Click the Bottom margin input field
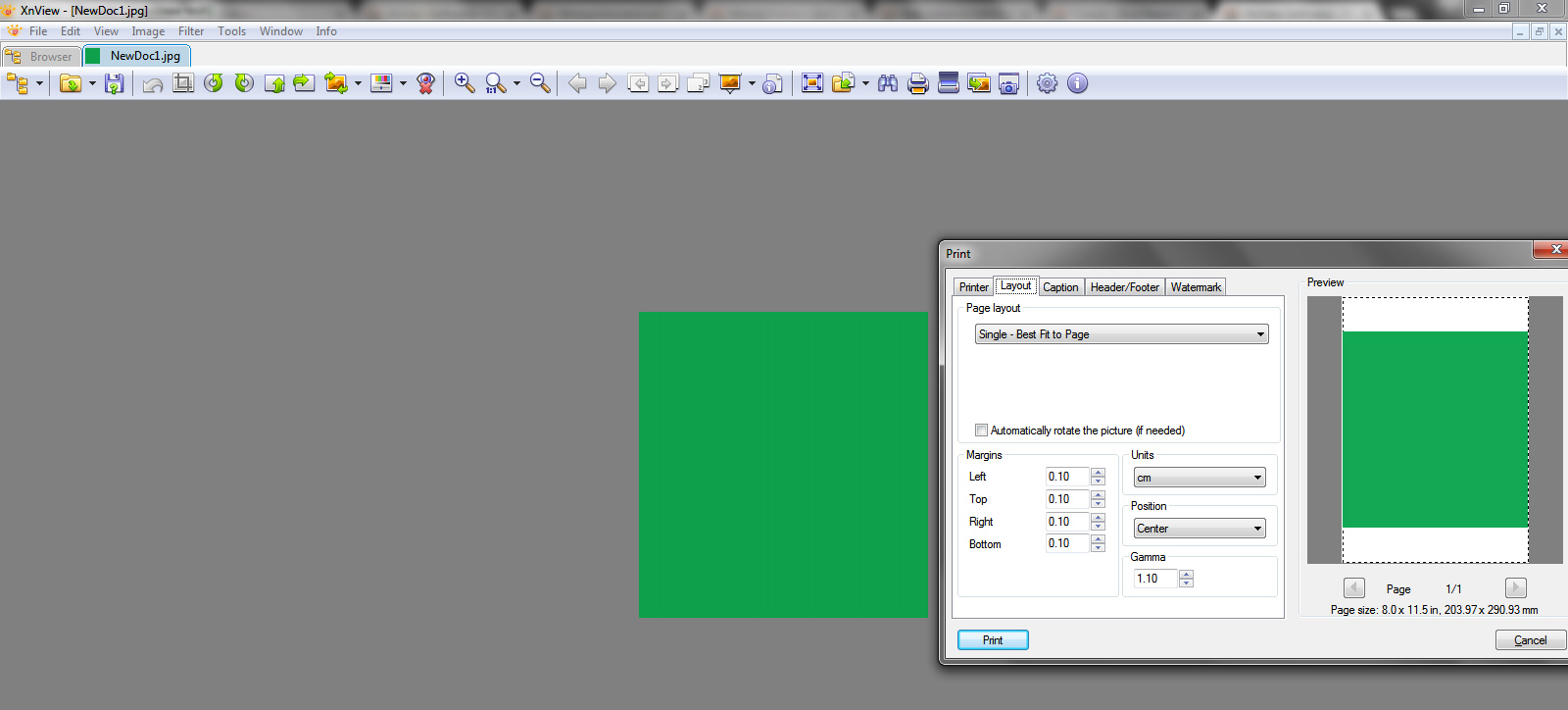This screenshot has width=1568, height=710. pos(1067,543)
